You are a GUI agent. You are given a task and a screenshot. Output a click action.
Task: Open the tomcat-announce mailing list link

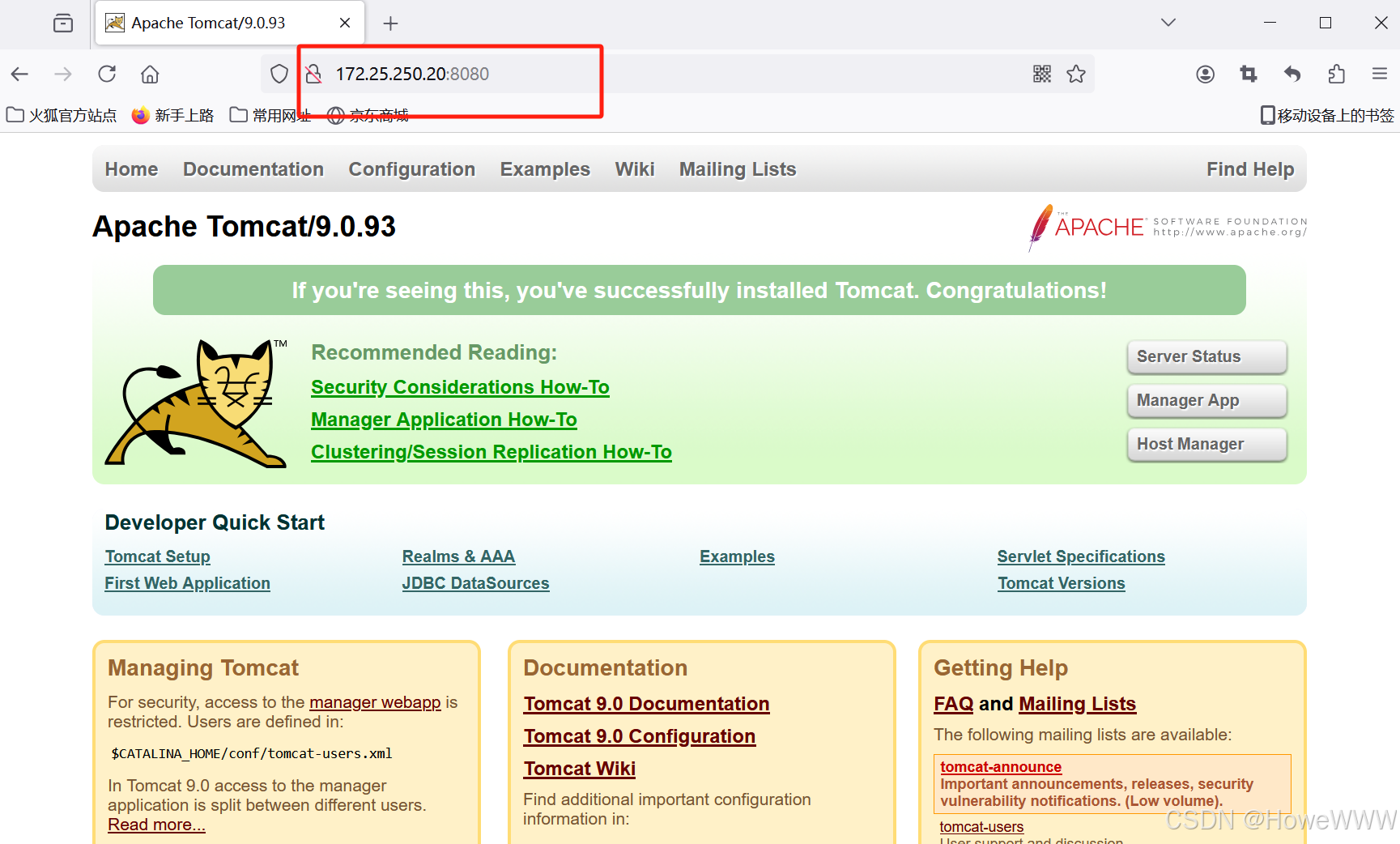1001,767
